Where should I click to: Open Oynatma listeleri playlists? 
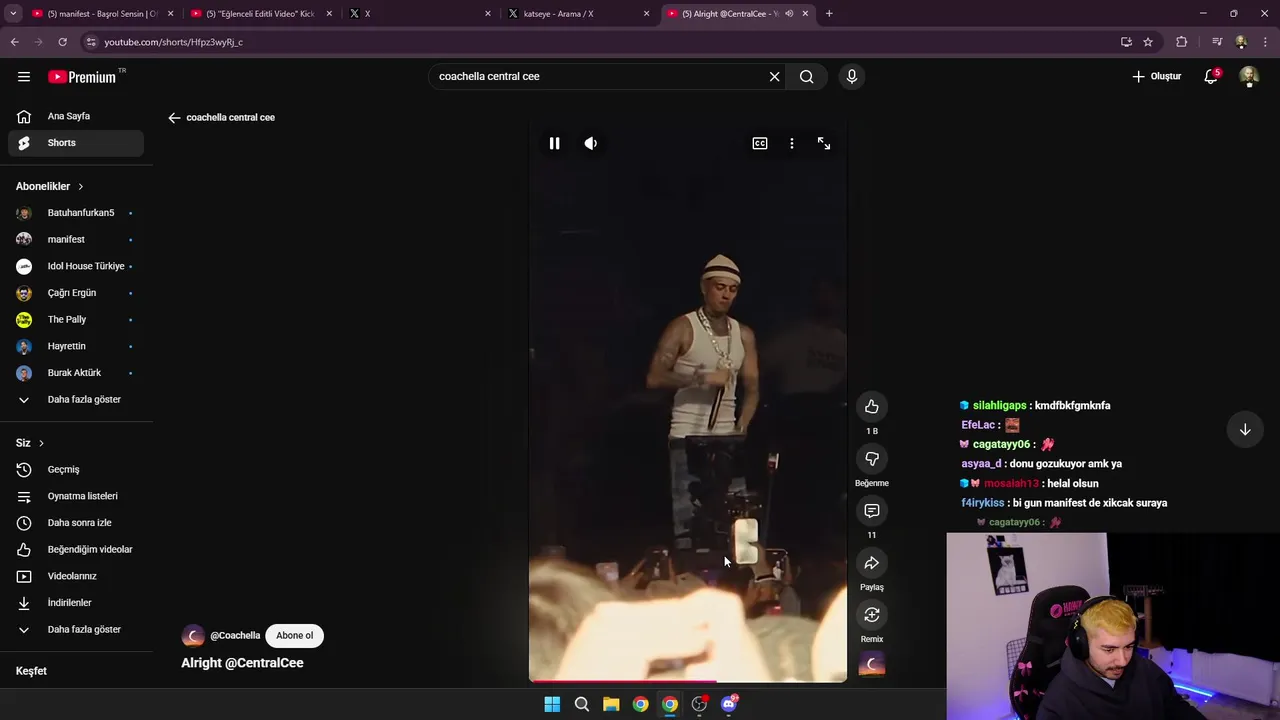[76, 496]
